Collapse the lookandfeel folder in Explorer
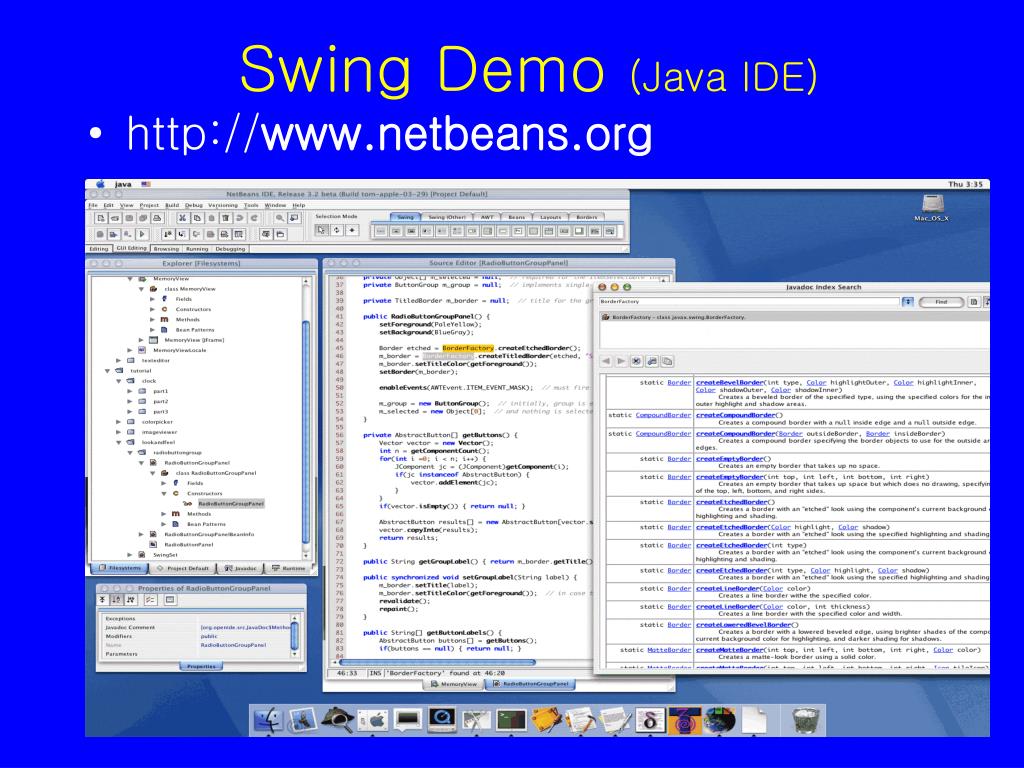The height and width of the screenshot is (768, 1024). pos(119,442)
